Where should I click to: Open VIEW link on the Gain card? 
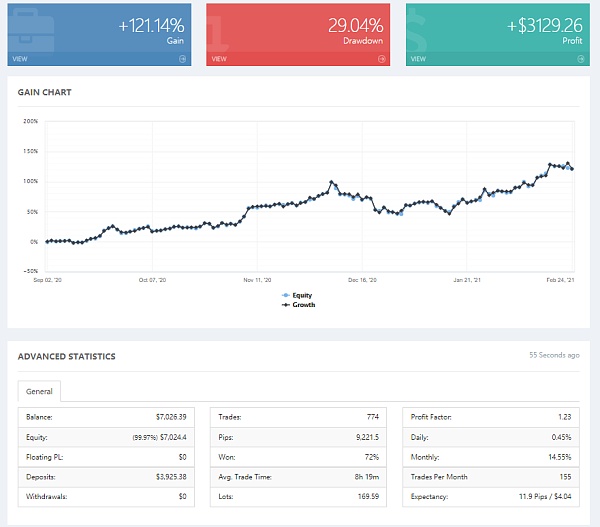coord(20,59)
